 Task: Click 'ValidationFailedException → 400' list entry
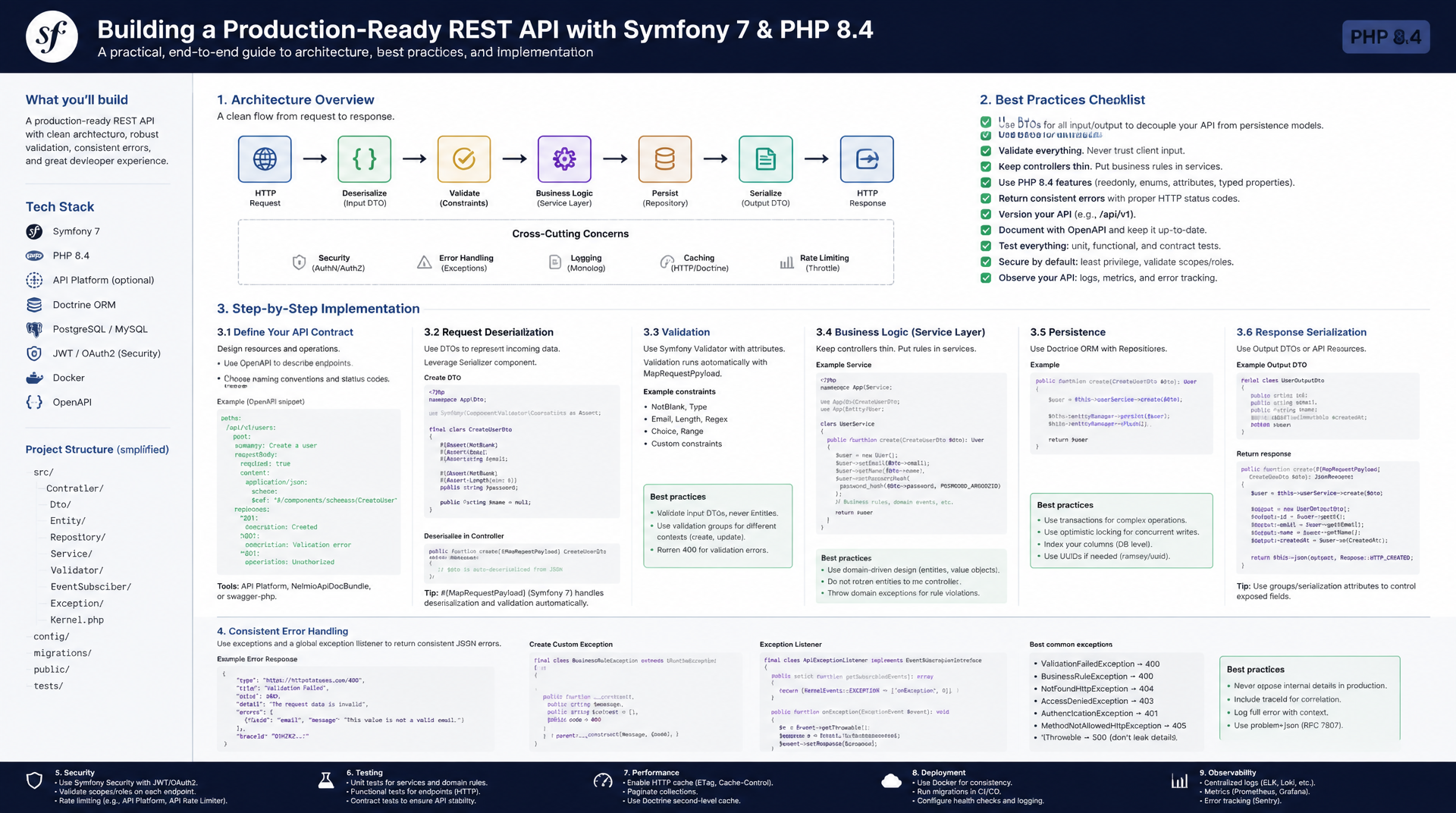[x=1100, y=664]
